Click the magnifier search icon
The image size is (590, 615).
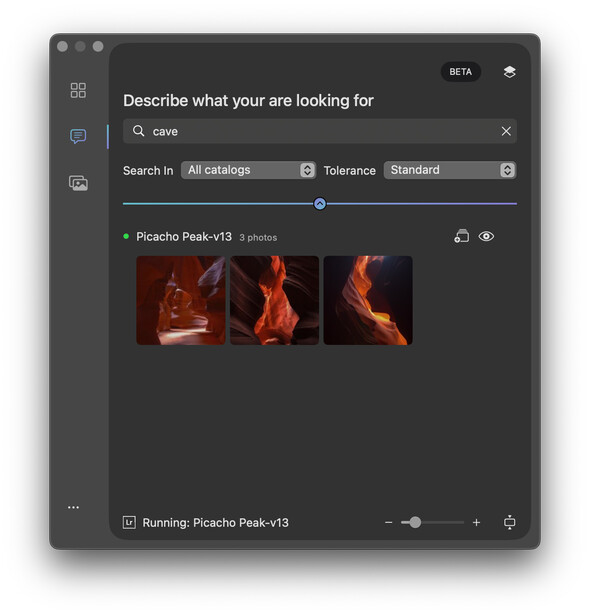[138, 131]
